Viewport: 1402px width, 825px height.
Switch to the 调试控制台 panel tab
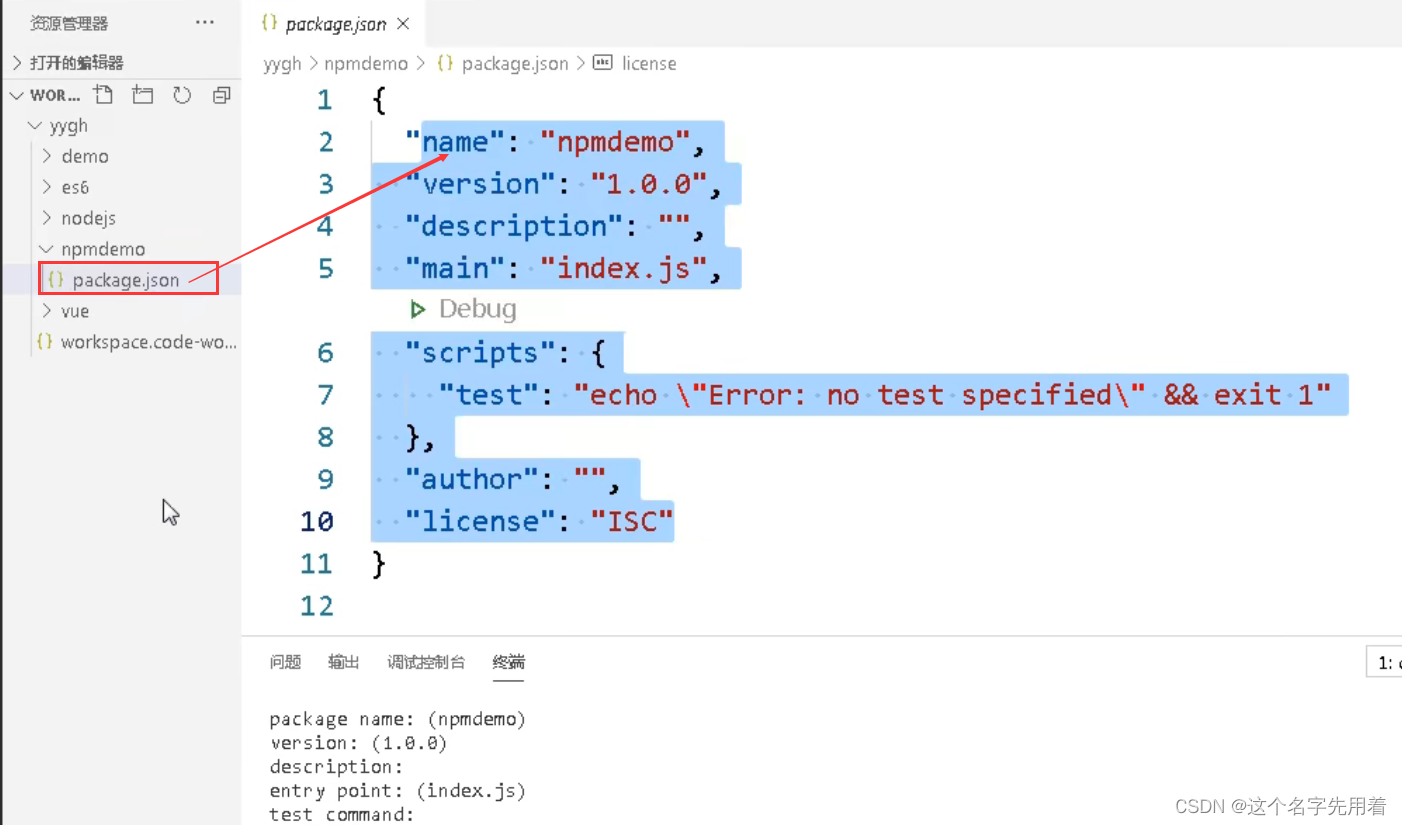click(426, 662)
